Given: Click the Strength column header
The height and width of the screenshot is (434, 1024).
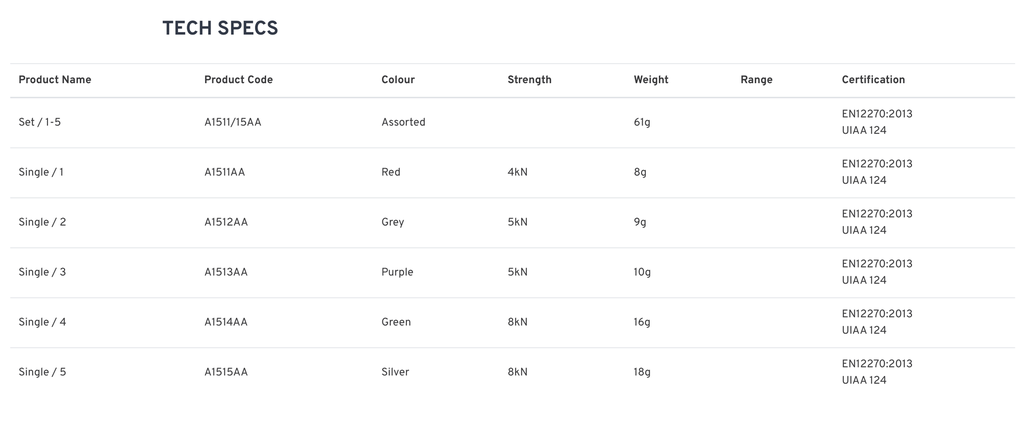Looking at the screenshot, I should point(530,80).
